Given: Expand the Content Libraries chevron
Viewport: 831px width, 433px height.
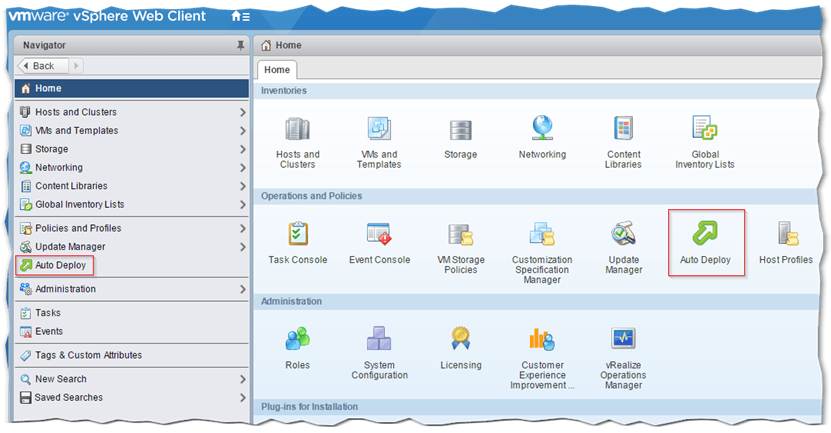Looking at the screenshot, I should 242,187.
